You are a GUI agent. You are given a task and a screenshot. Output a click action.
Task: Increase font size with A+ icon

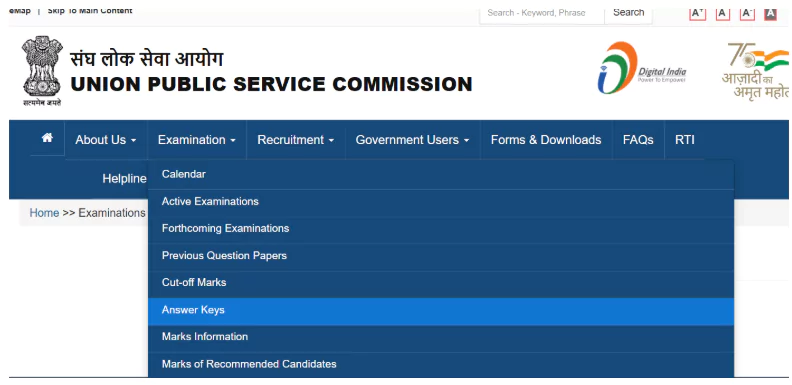698,13
